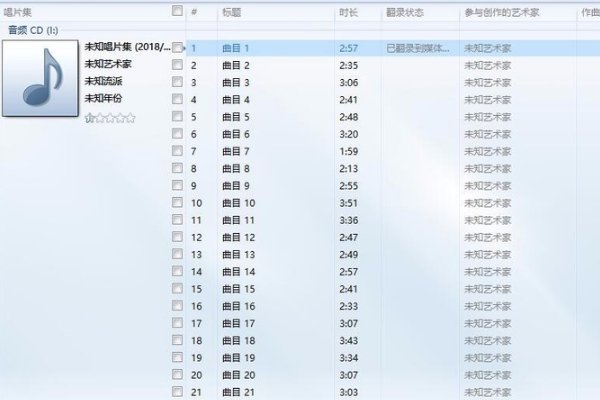Check the box for 曲目 9
600x400 pixels.
pos(177,185)
